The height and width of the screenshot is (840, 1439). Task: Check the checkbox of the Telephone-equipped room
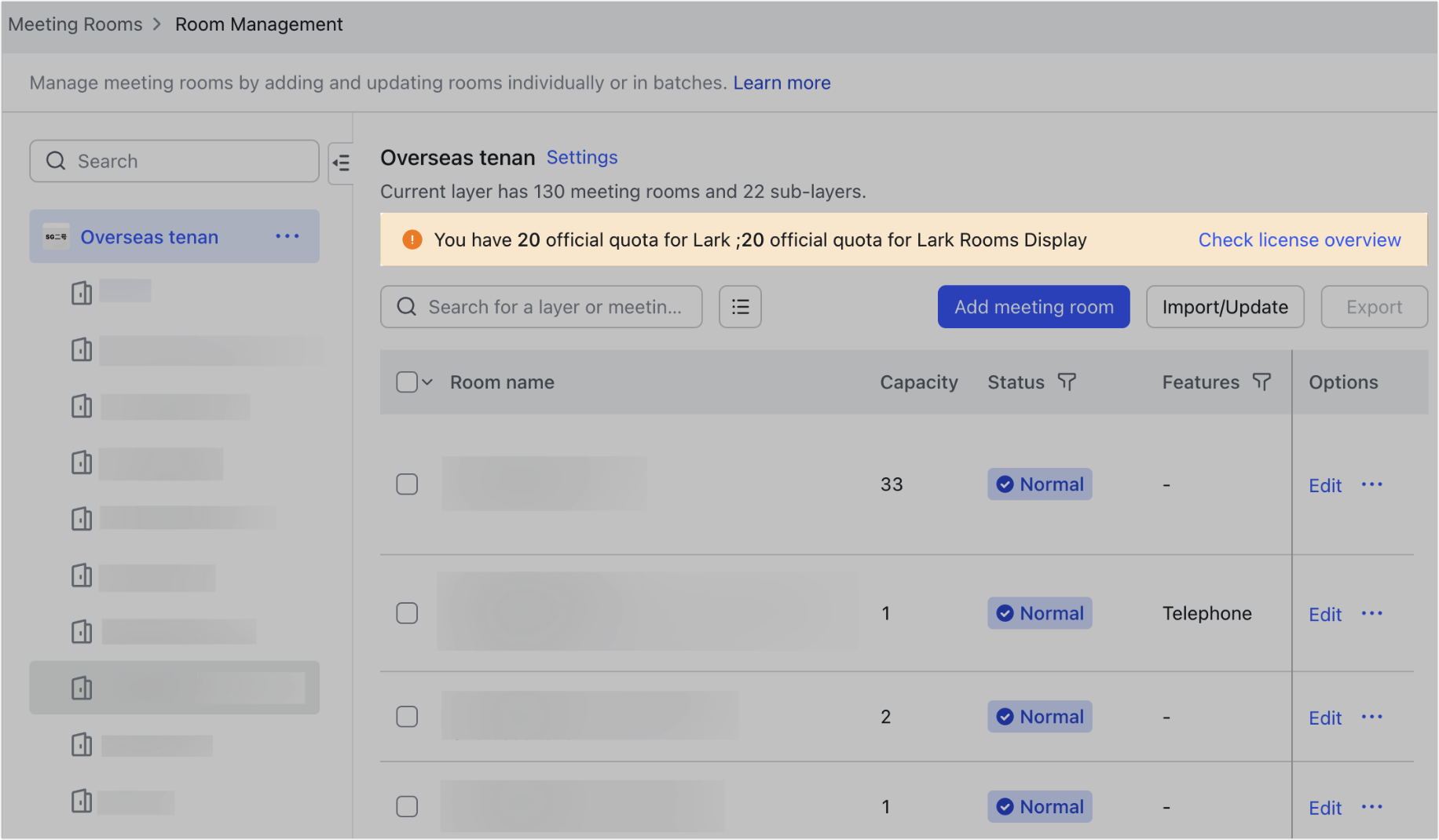click(x=406, y=613)
